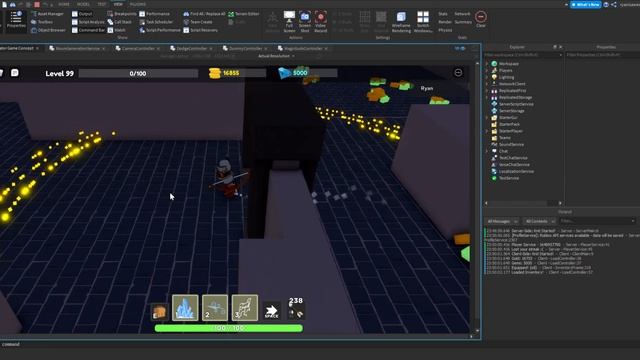Screen dimensions: 640x360
Task: Select the VIEW ribbon tab
Action: click(x=118, y=4)
